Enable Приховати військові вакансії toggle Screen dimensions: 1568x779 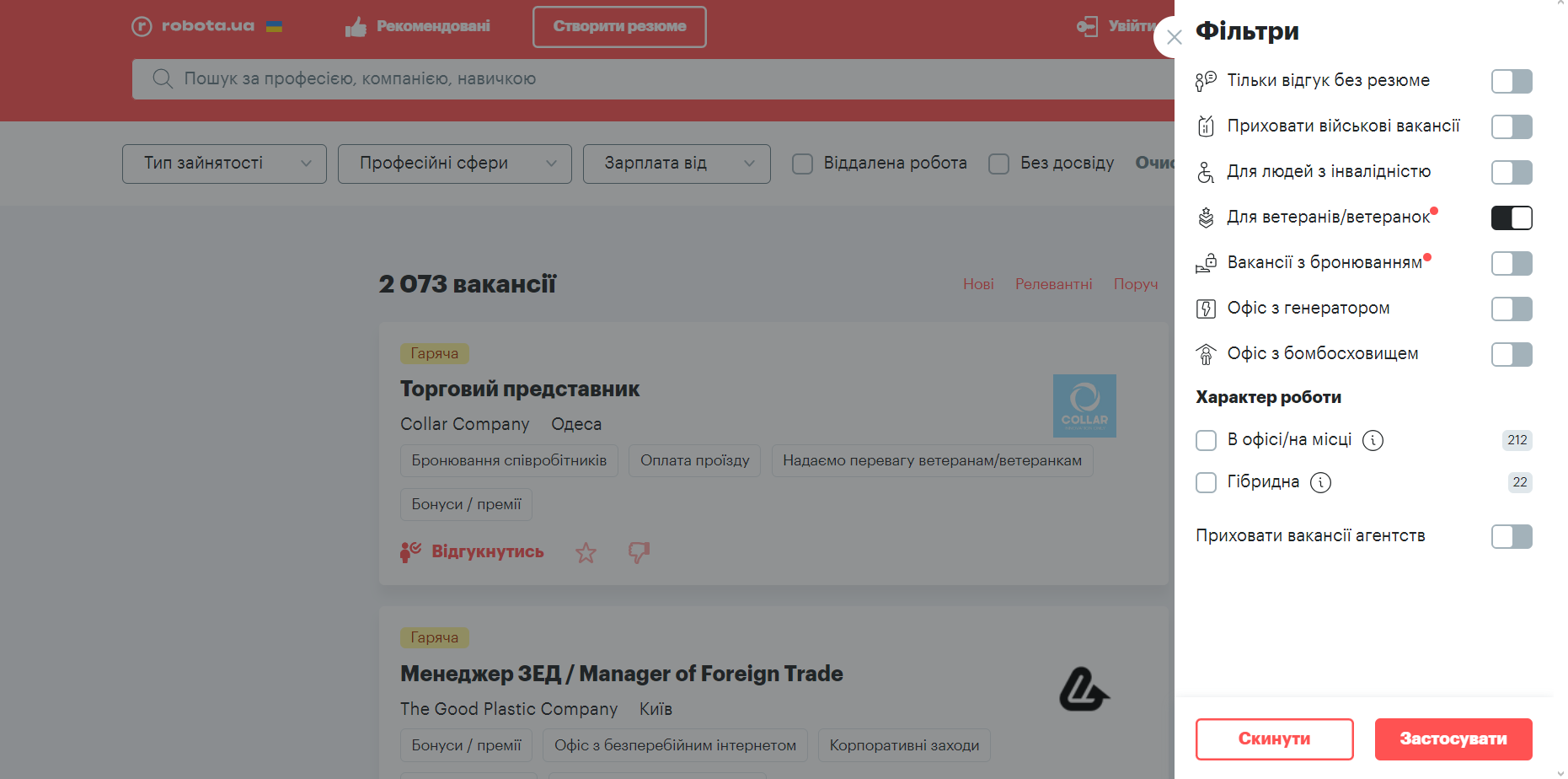point(1511,126)
